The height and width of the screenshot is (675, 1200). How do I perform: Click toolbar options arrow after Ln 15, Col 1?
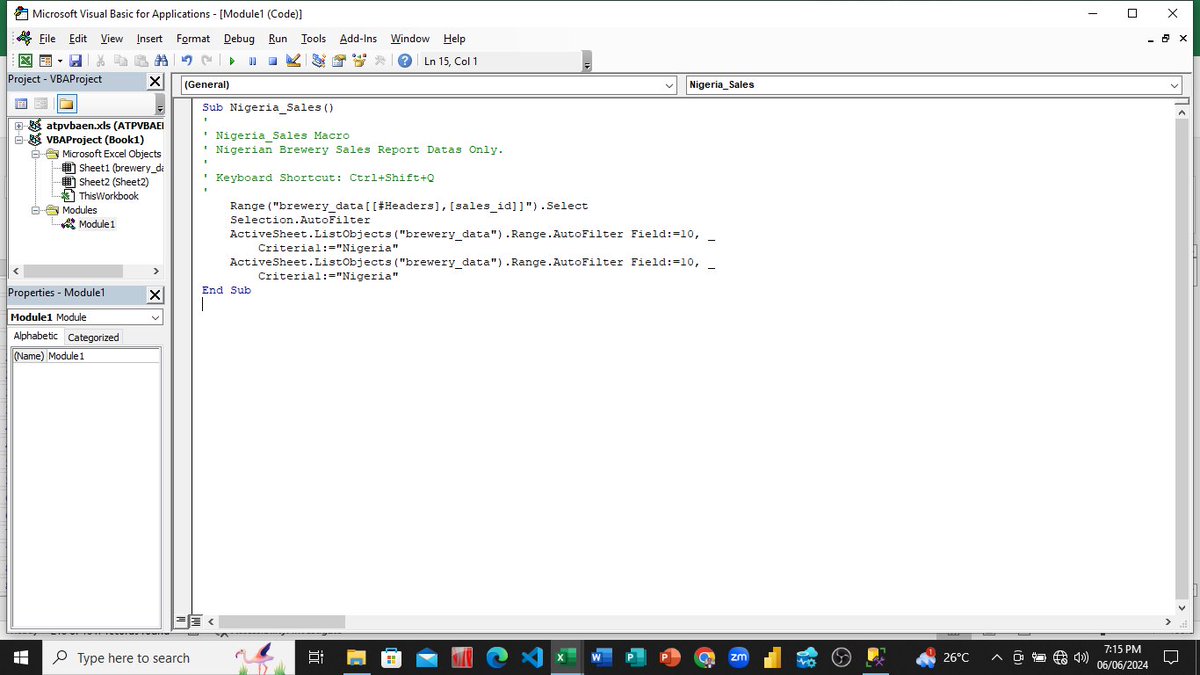(x=587, y=63)
